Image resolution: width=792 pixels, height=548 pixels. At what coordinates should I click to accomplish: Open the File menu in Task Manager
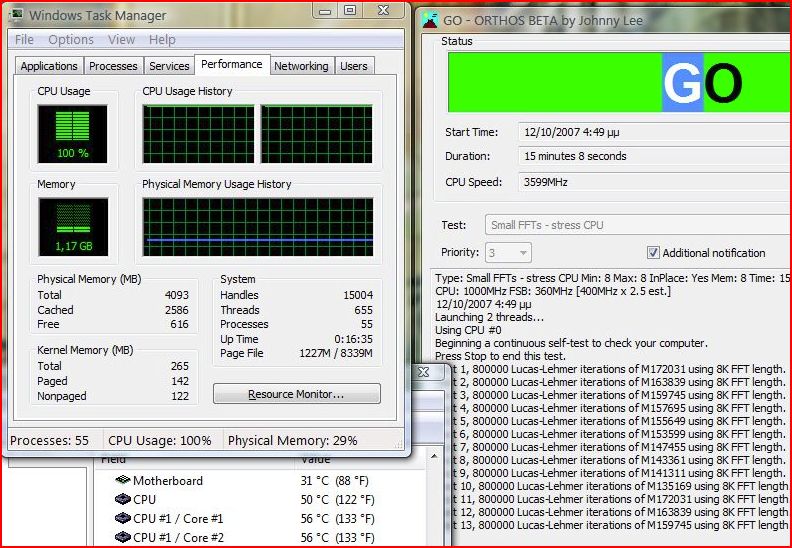pyautogui.click(x=24, y=39)
